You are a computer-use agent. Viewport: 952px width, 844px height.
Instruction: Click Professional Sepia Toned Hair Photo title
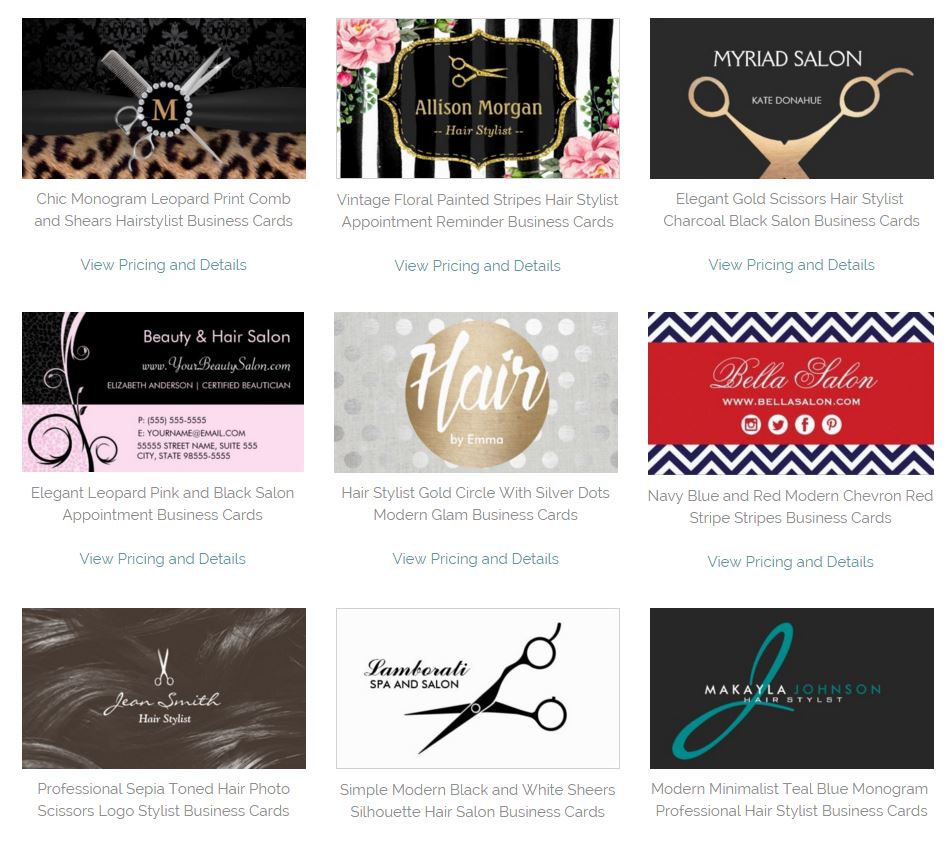(163, 800)
